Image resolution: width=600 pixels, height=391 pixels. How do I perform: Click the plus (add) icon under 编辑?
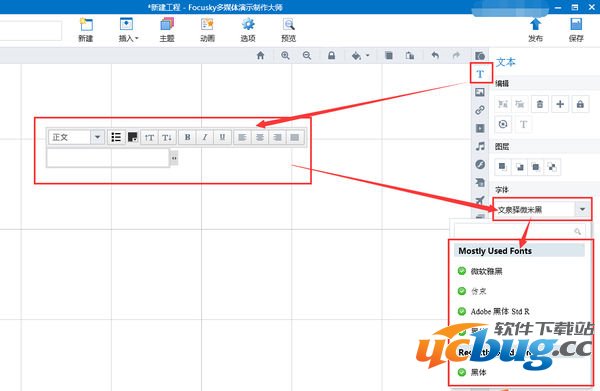point(560,104)
